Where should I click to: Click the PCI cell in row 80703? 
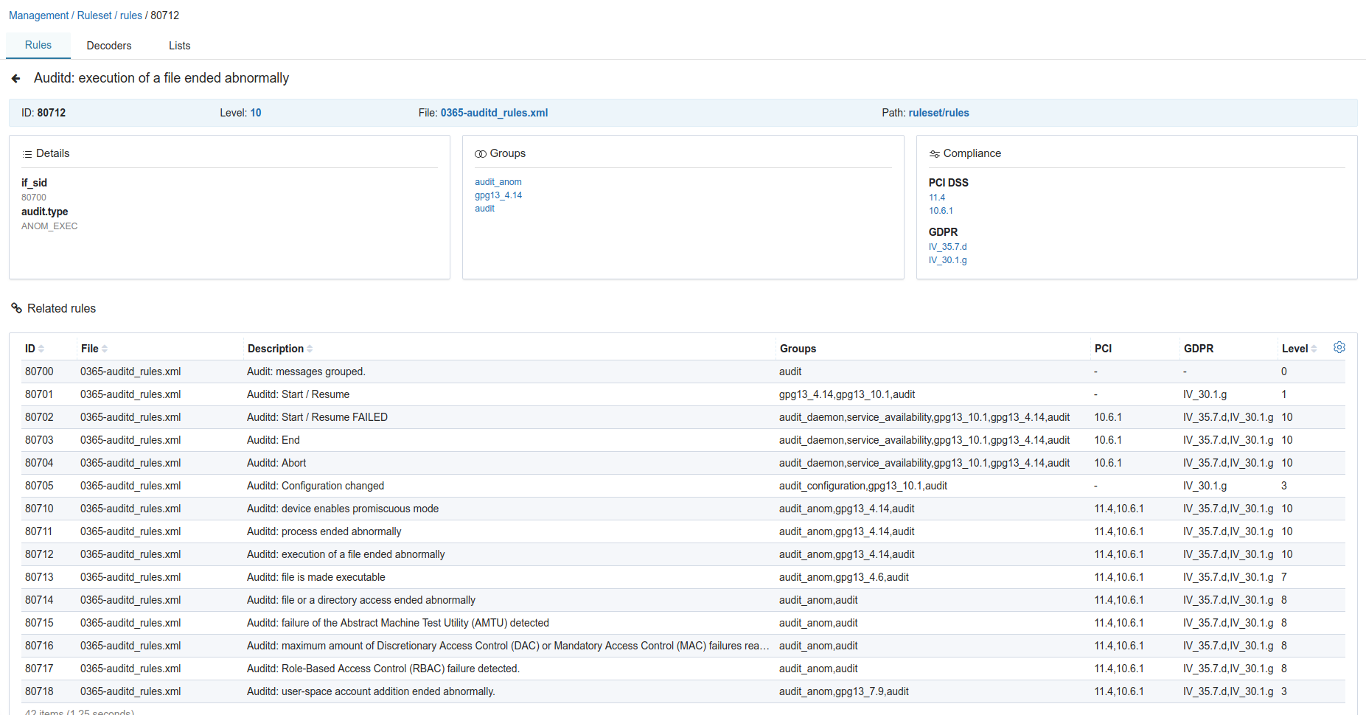pyautogui.click(x=1108, y=440)
